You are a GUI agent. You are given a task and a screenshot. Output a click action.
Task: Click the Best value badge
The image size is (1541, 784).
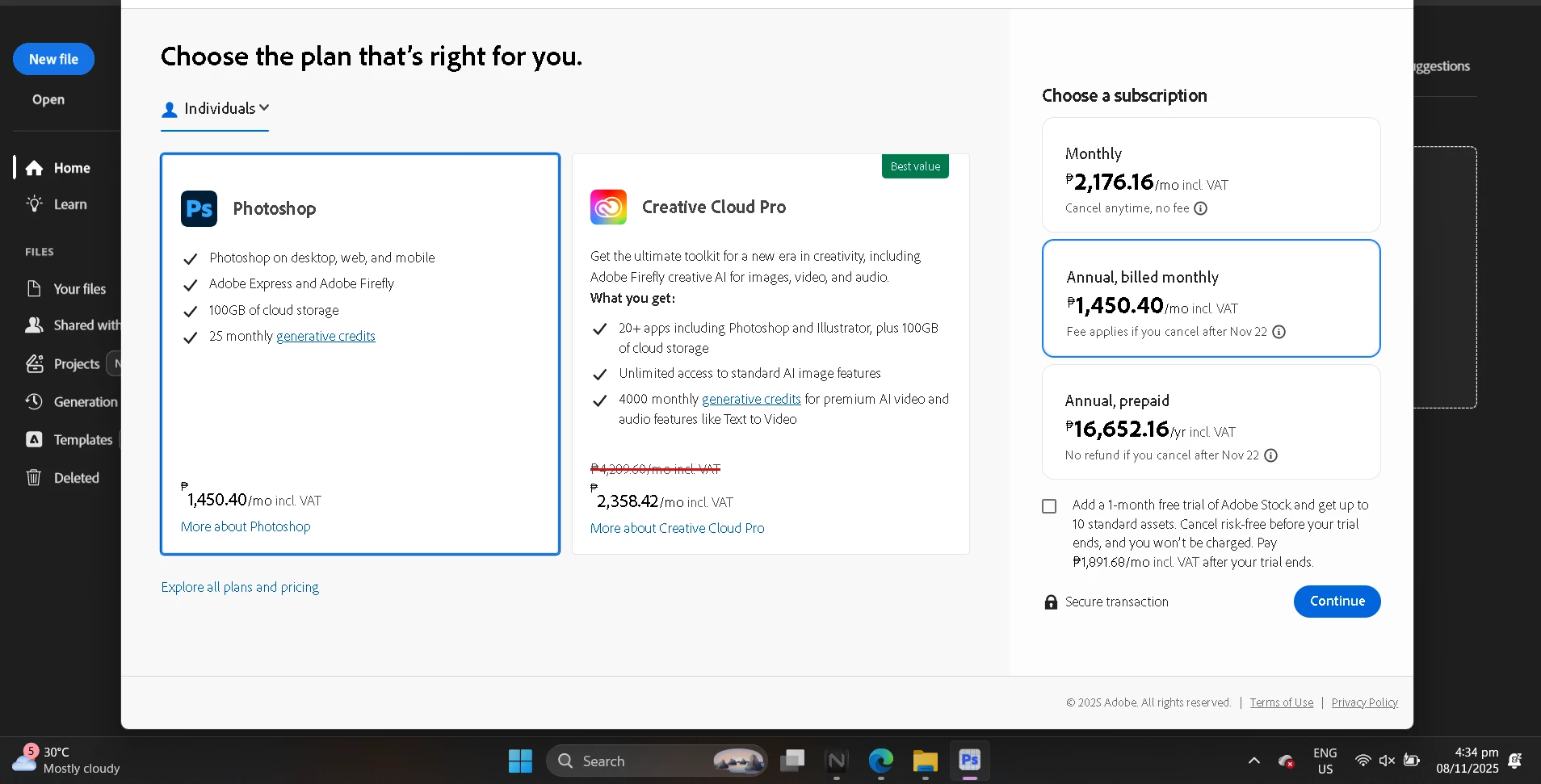(915, 166)
